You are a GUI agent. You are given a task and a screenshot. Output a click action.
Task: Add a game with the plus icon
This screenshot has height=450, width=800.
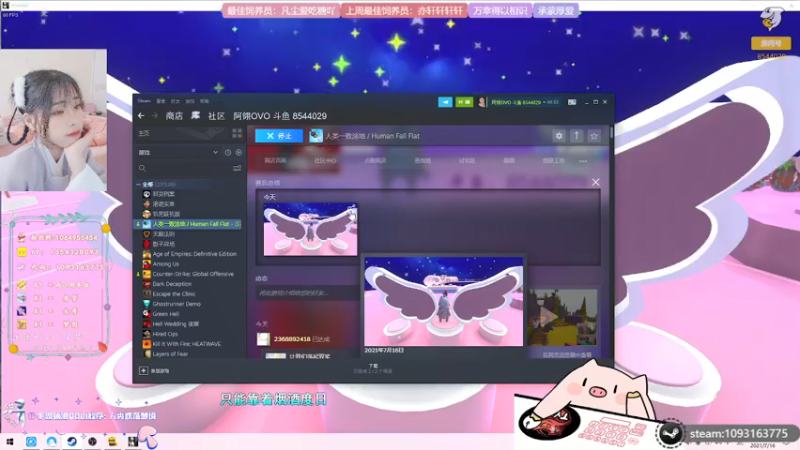click(143, 371)
